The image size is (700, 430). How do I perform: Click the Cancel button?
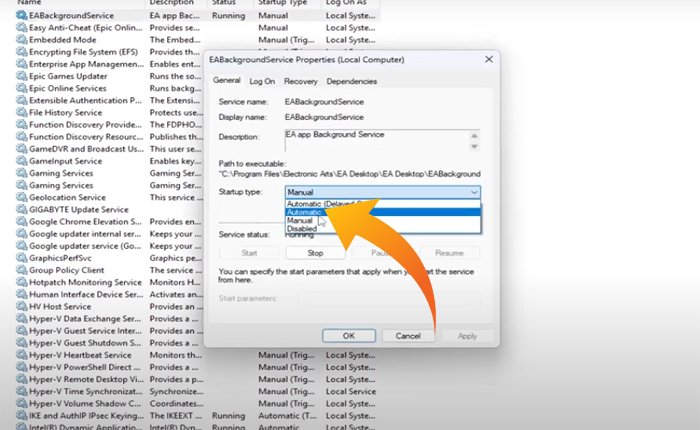pyautogui.click(x=408, y=336)
